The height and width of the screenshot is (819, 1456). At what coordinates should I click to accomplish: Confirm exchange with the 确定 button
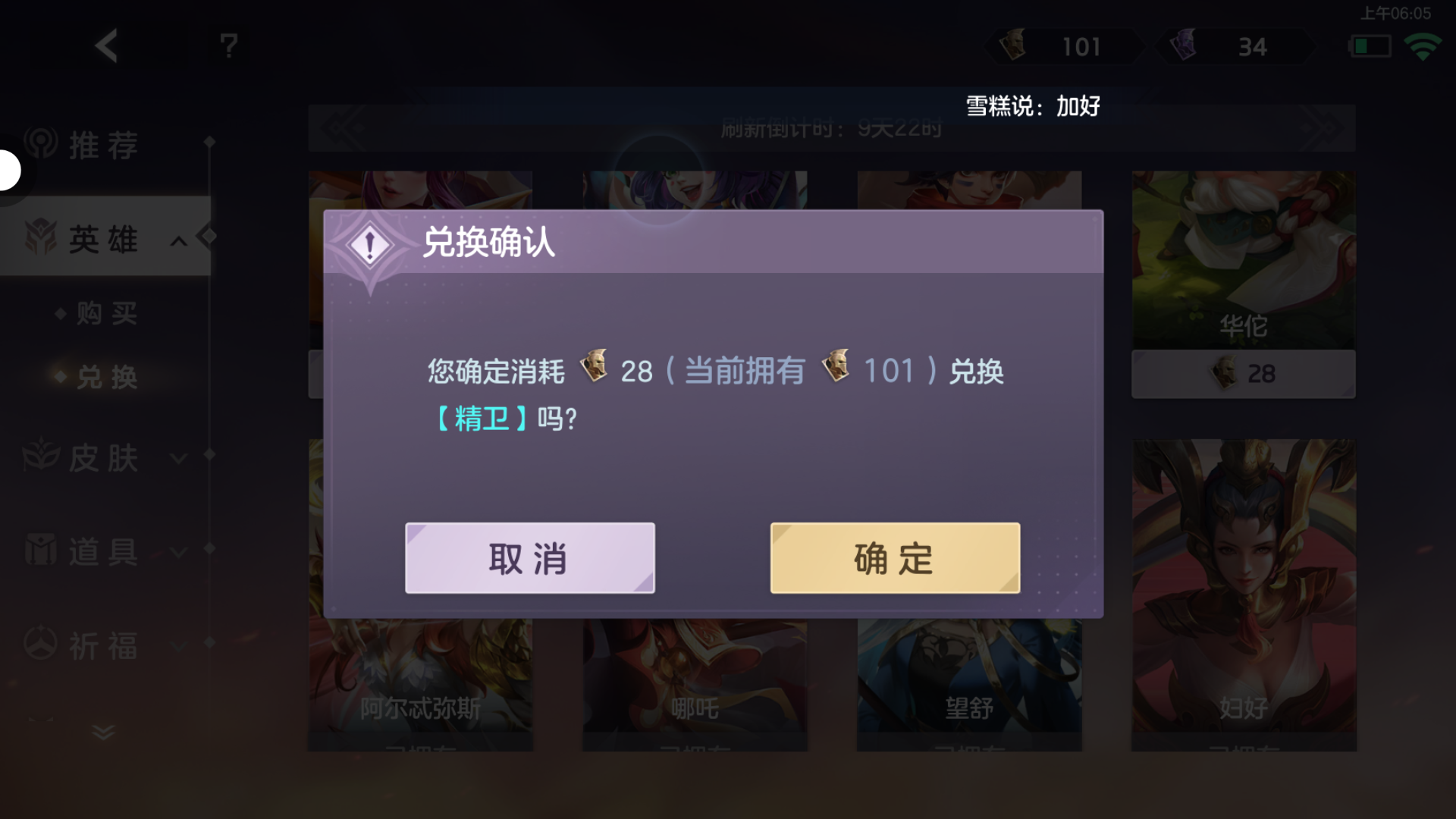[x=895, y=558]
